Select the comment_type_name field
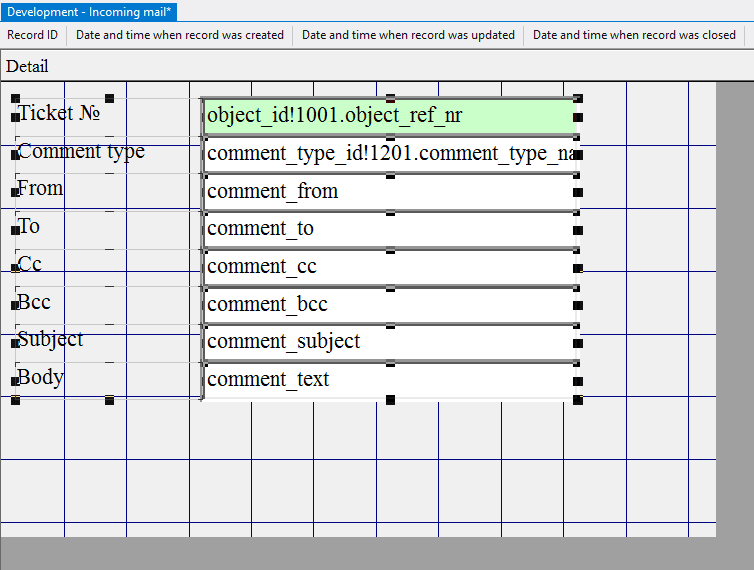Screen dimensions: 754x570 390,154
